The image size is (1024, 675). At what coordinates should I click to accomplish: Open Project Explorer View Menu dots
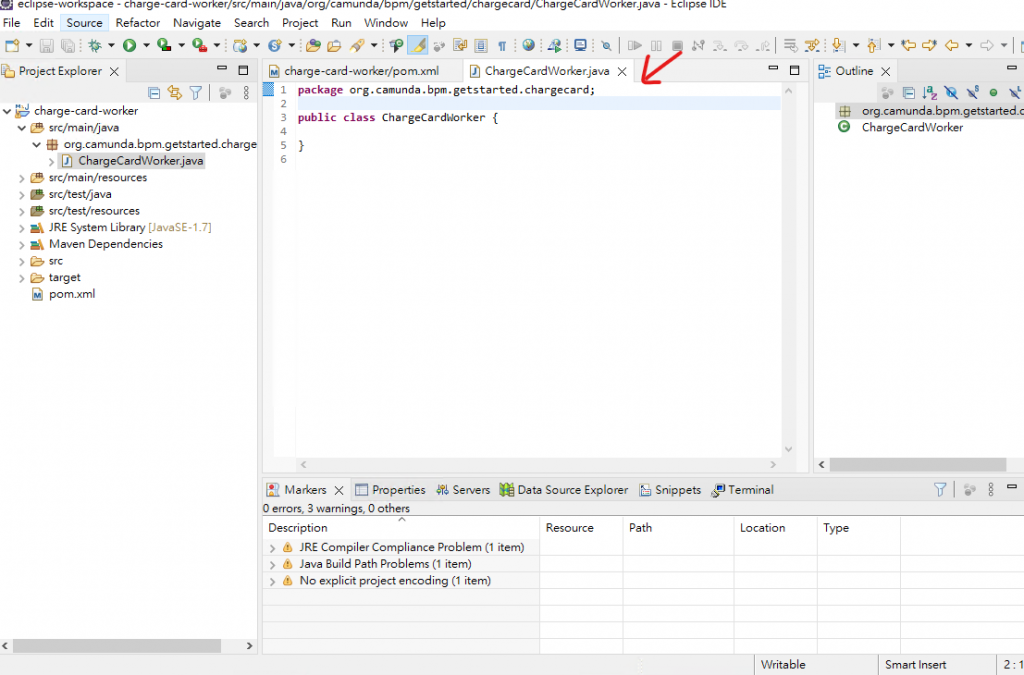pos(246,93)
